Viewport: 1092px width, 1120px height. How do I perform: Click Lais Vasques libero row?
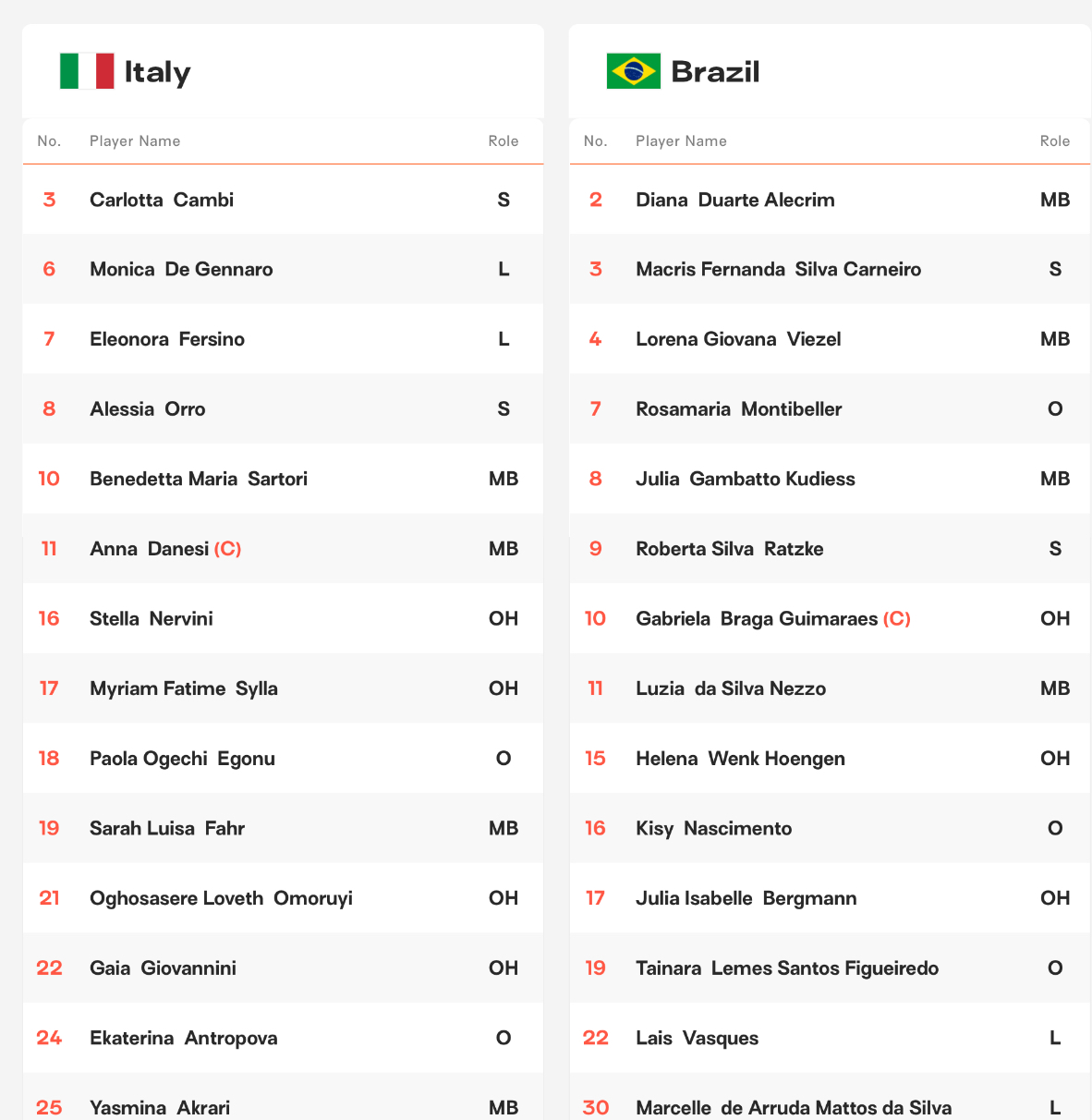click(x=830, y=1038)
